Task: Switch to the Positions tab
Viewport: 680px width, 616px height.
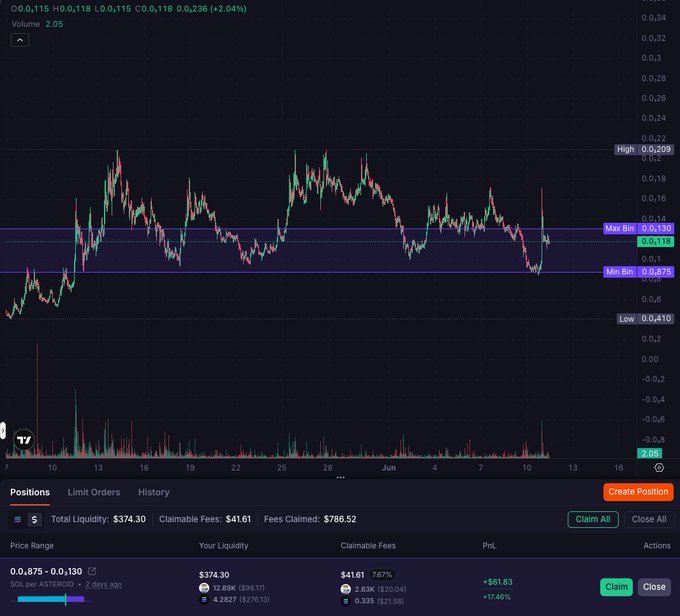Action: click(30, 492)
